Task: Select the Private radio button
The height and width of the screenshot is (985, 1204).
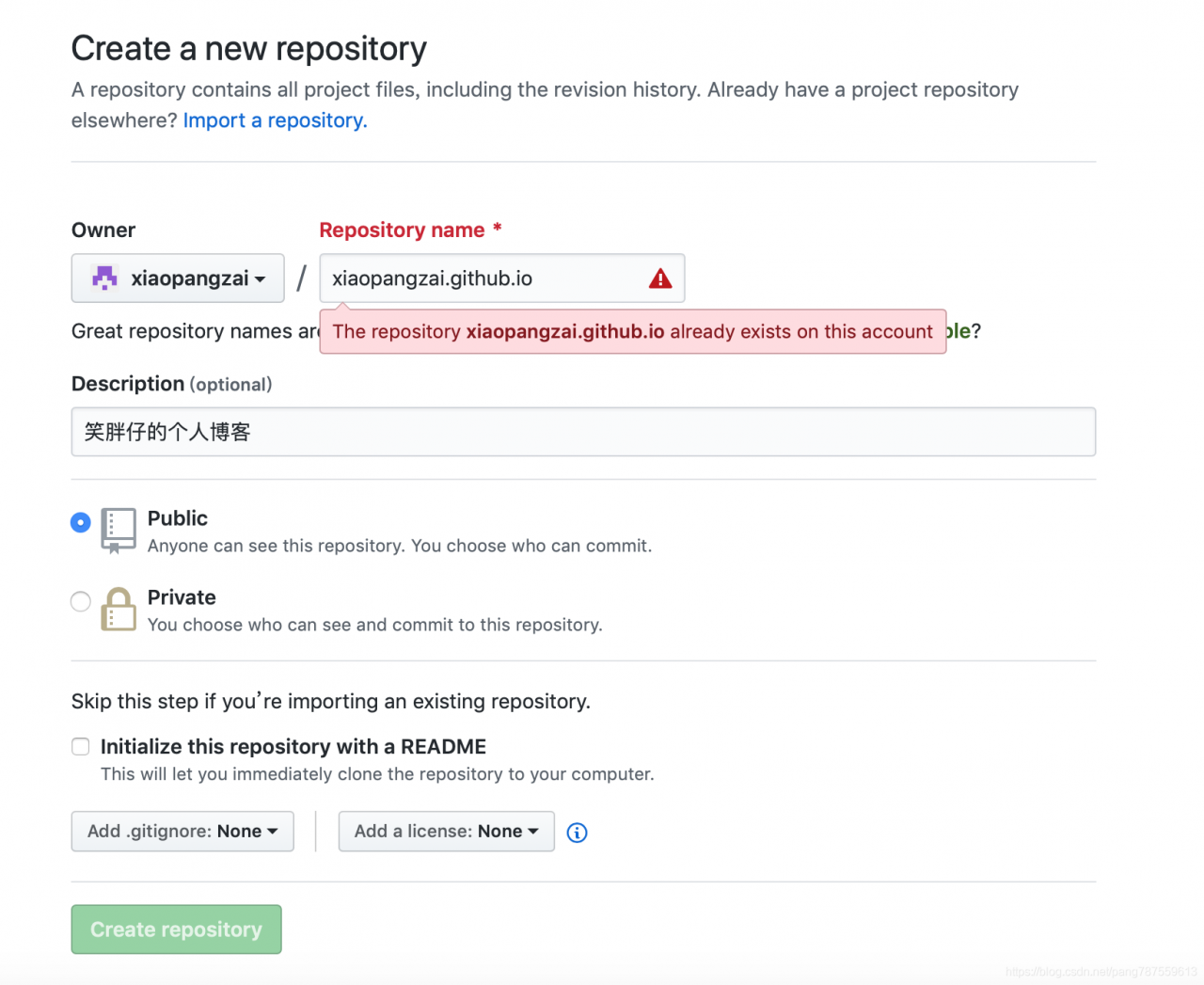Action: (81, 601)
